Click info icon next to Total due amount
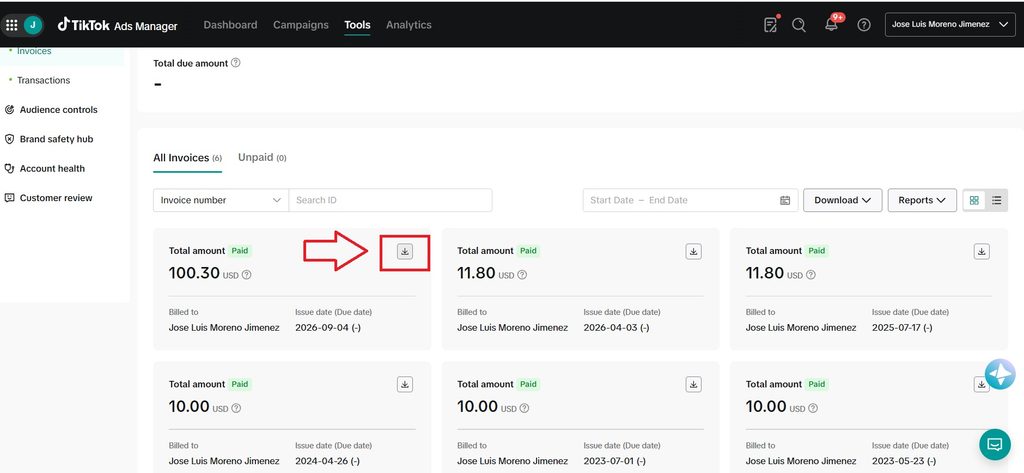Viewport: 1024px width, 473px height. click(236, 63)
